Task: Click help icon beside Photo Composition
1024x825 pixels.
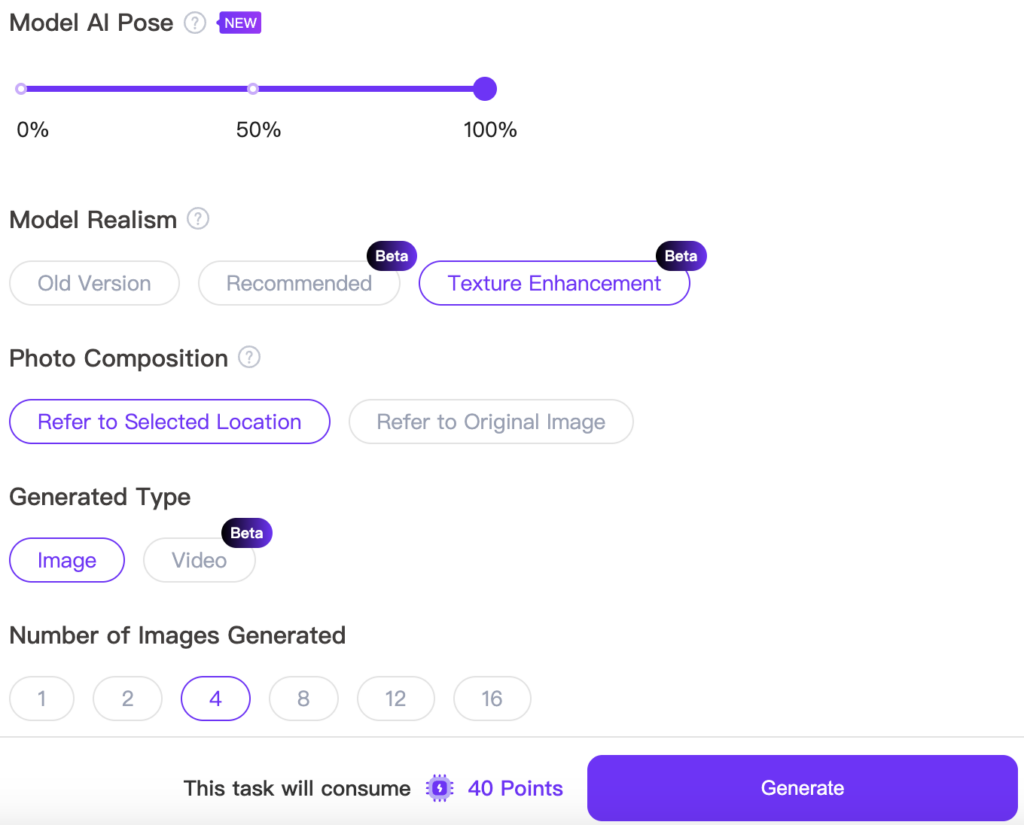Action: pyautogui.click(x=250, y=357)
